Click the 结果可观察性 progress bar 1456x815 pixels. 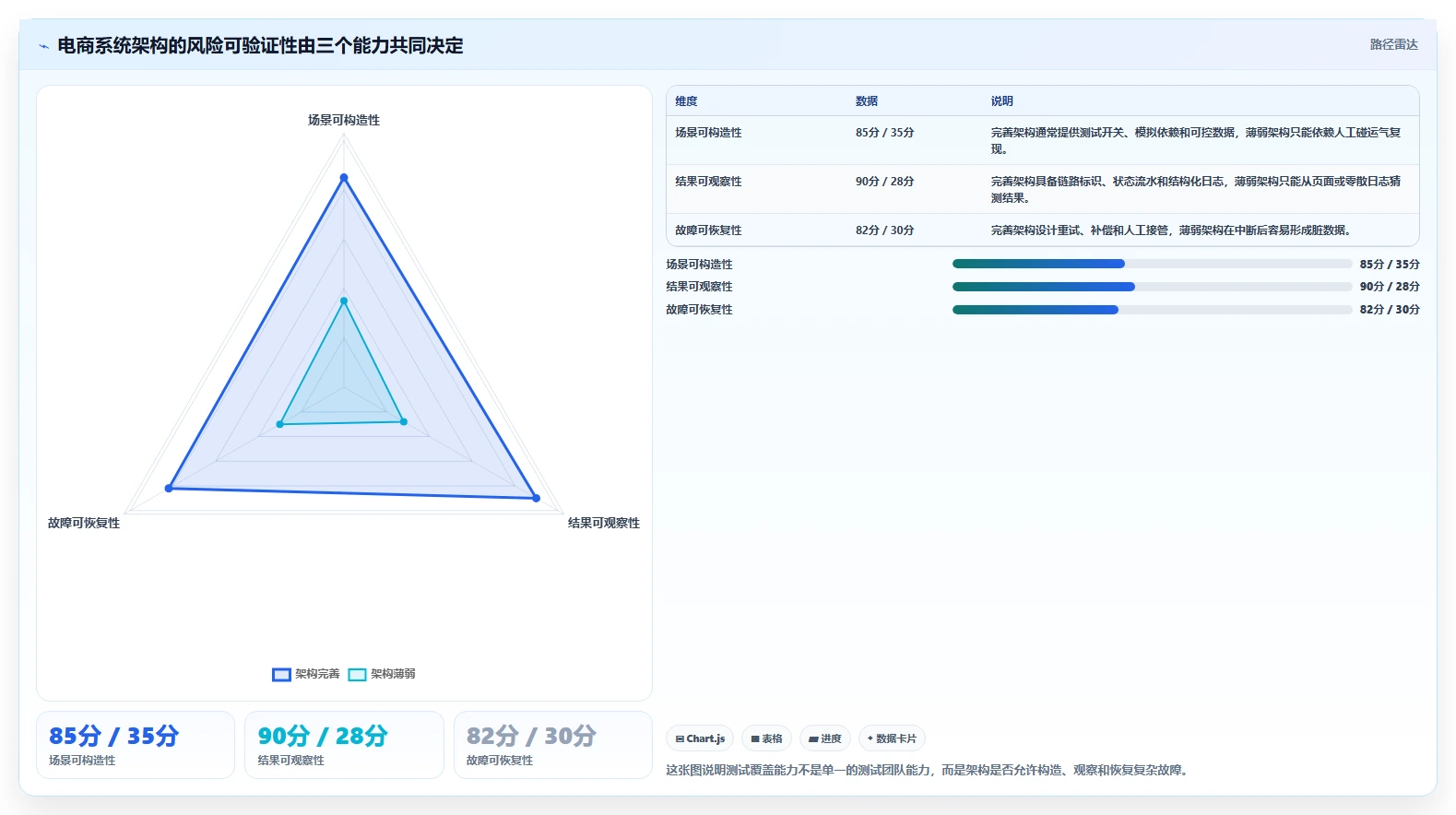1153,287
